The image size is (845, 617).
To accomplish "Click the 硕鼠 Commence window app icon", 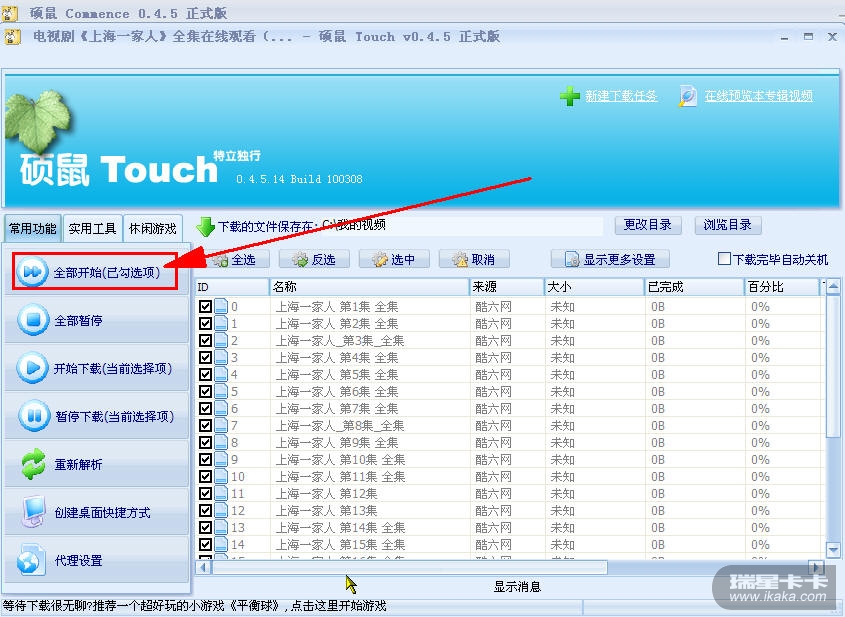I will [9, 13].
